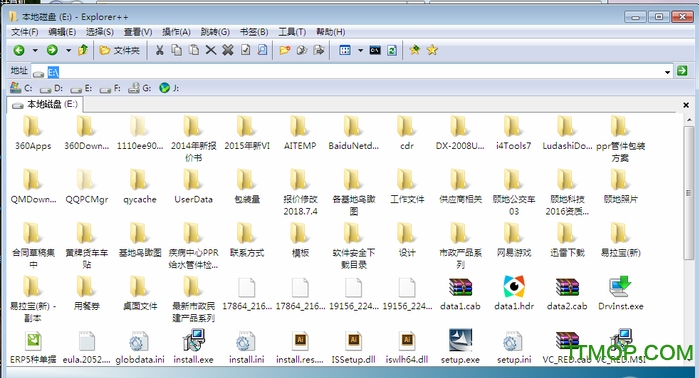Select the UserData folder

pyautogui.click(x=193, y=186)
